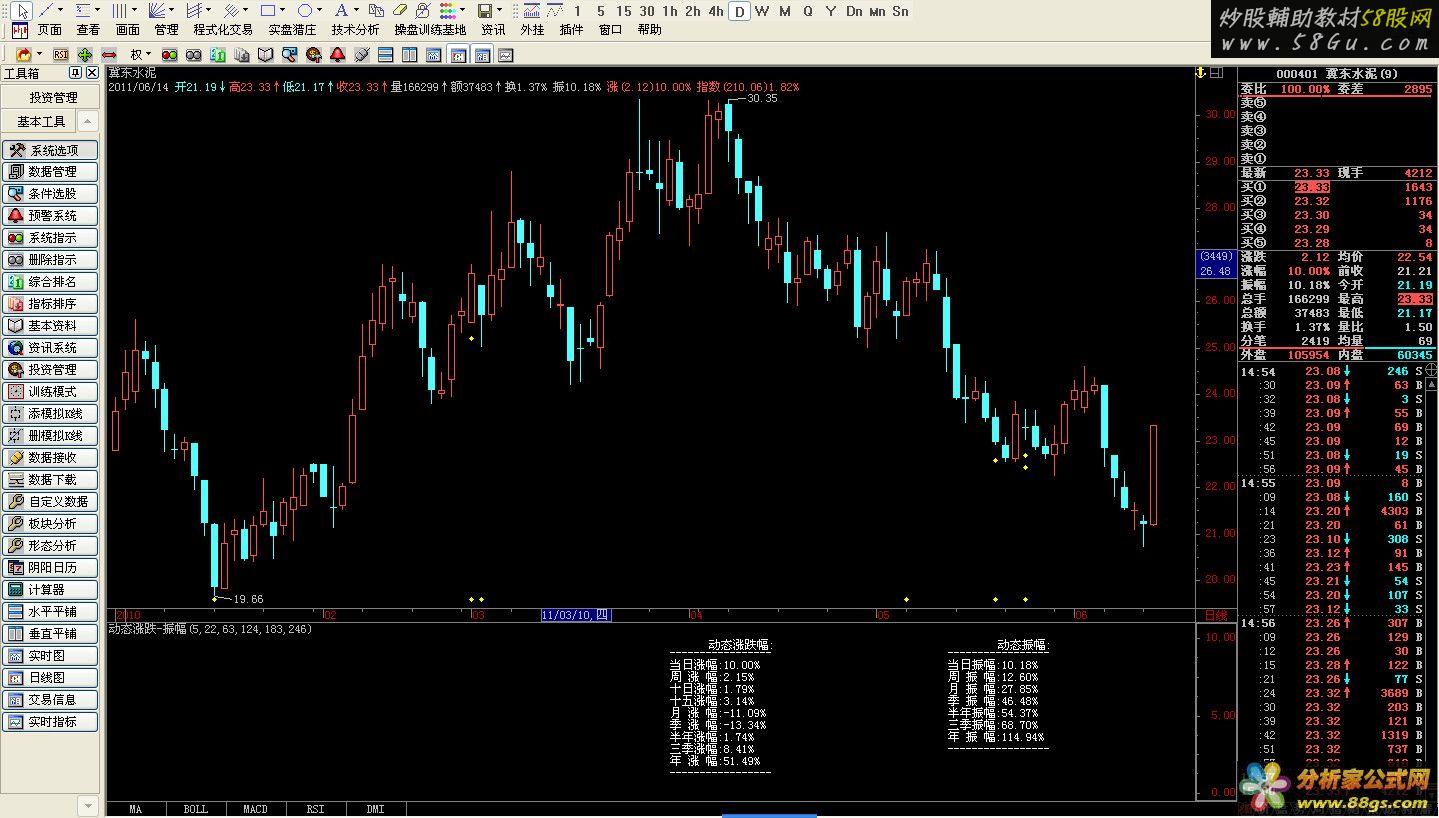Open dropdown arrow beside rectangle tool
1439x818 pixels.
point(282,11)
